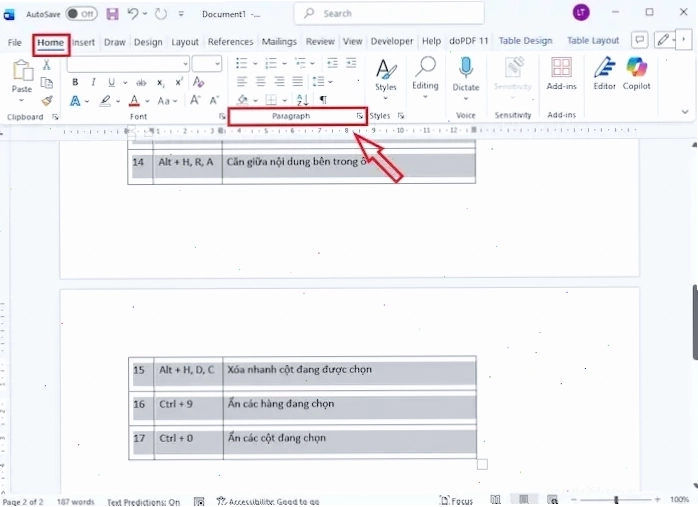Click the user account avatar
Image resolution: width=698 pixels, height=507 pixels.
point(581,12)
